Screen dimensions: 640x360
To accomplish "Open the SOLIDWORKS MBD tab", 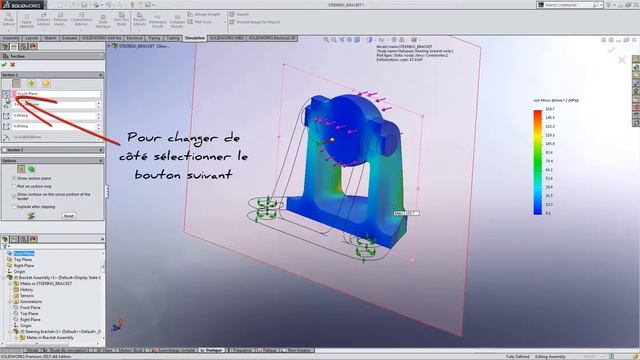I will tap(227, 38).
